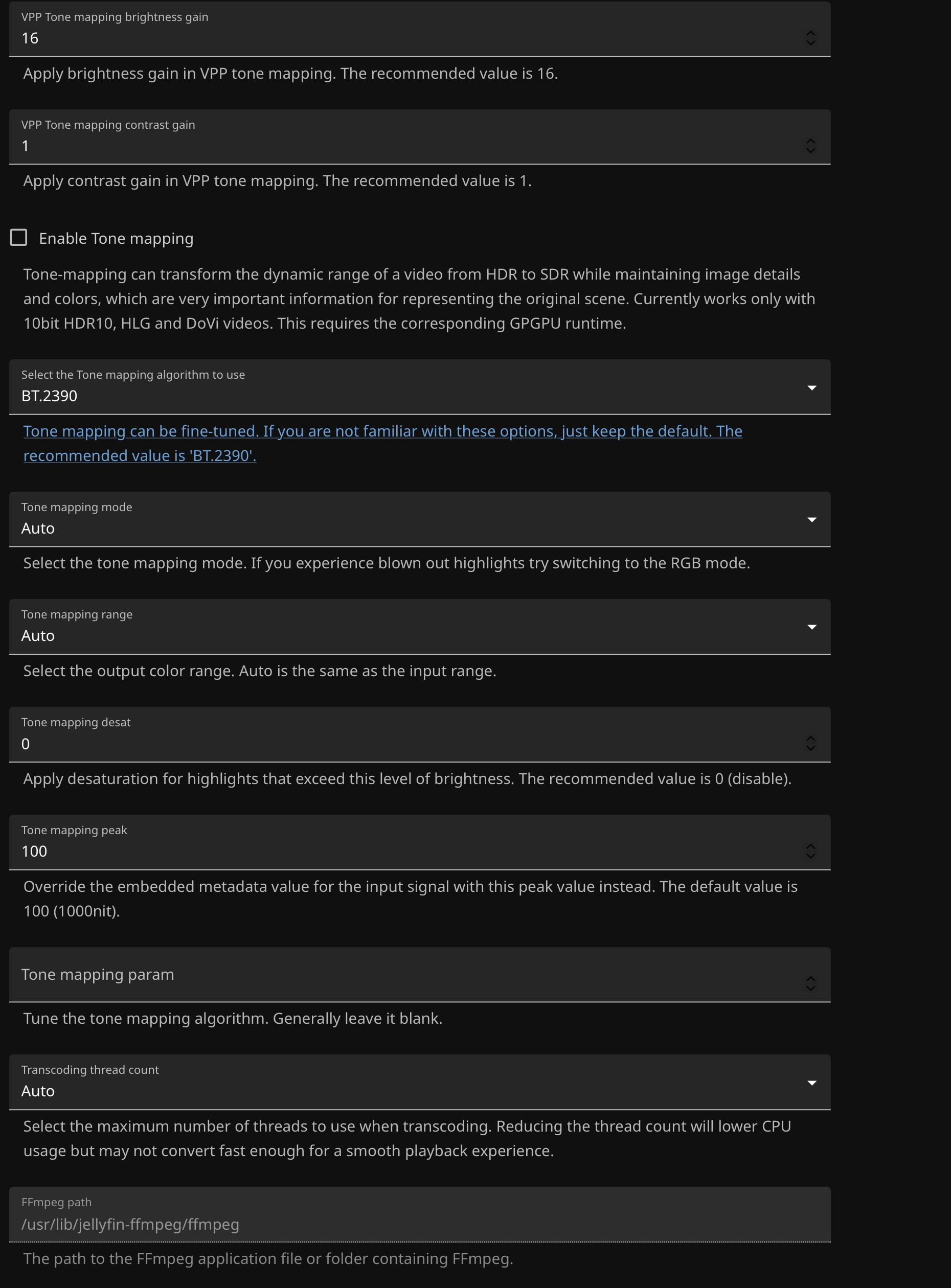Click the Tone mapping peak field showing 100

(403, 851)
